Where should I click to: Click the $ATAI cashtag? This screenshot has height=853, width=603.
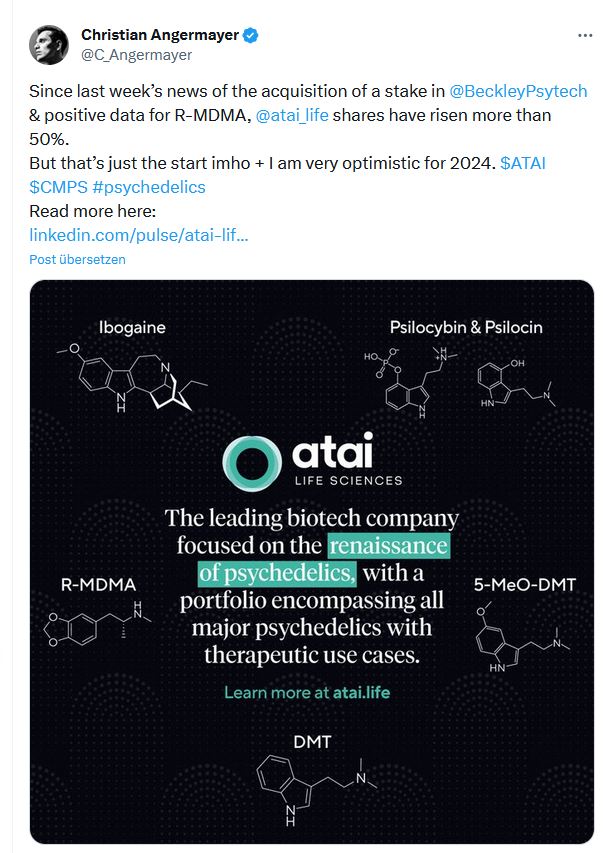pos(524,162)
